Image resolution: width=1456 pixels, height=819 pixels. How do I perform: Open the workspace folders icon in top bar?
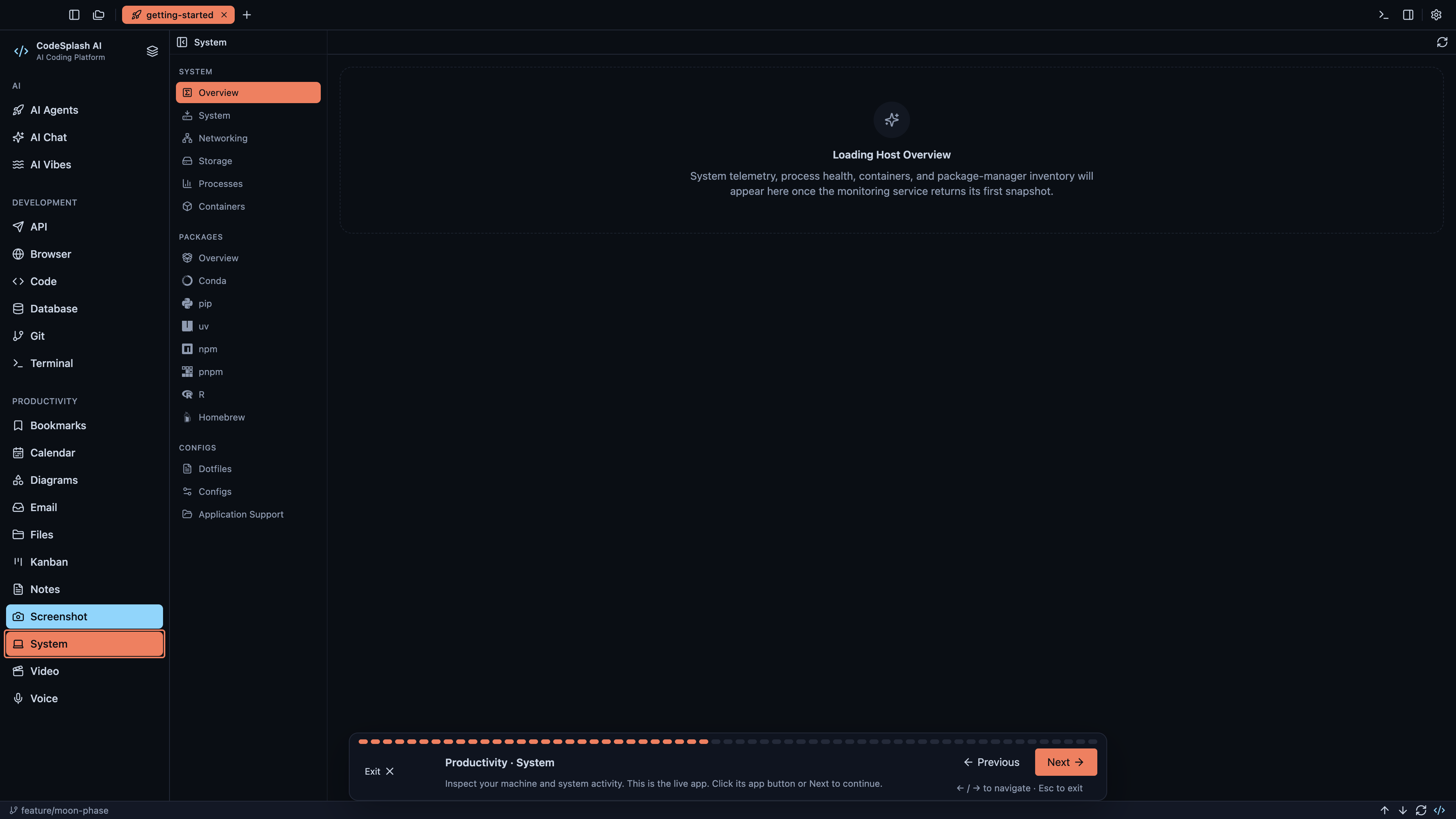coord(98,15)
